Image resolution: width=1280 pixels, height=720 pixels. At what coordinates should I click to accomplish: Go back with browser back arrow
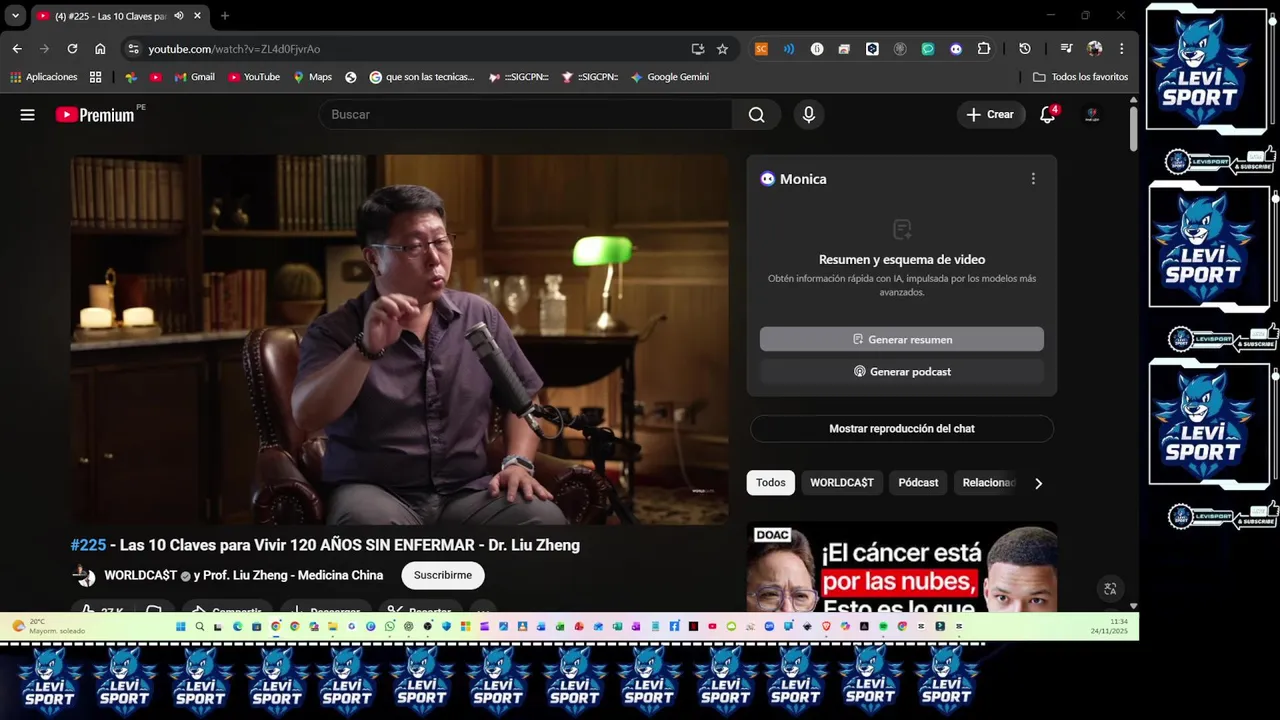click(17, 49)
